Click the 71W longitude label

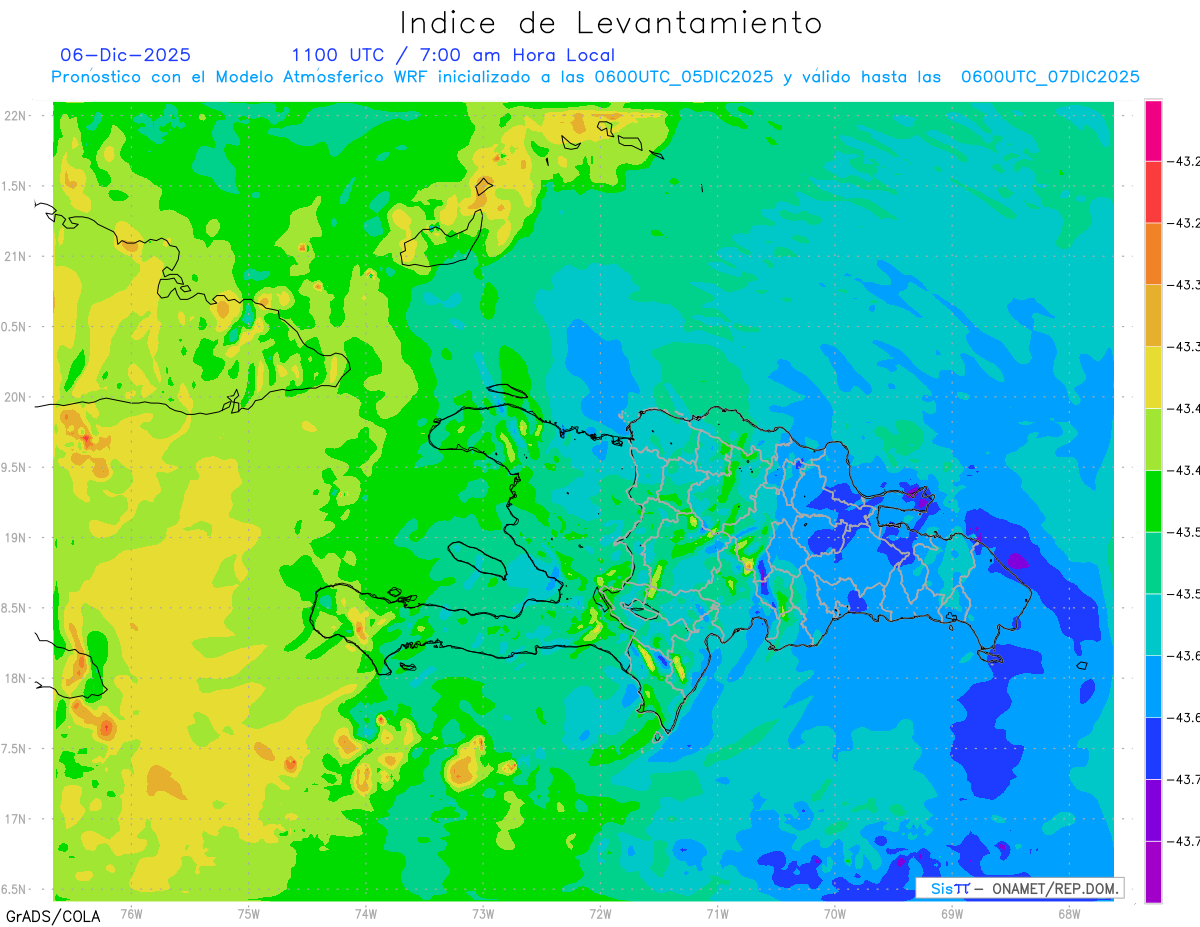(x=717, y=912)
